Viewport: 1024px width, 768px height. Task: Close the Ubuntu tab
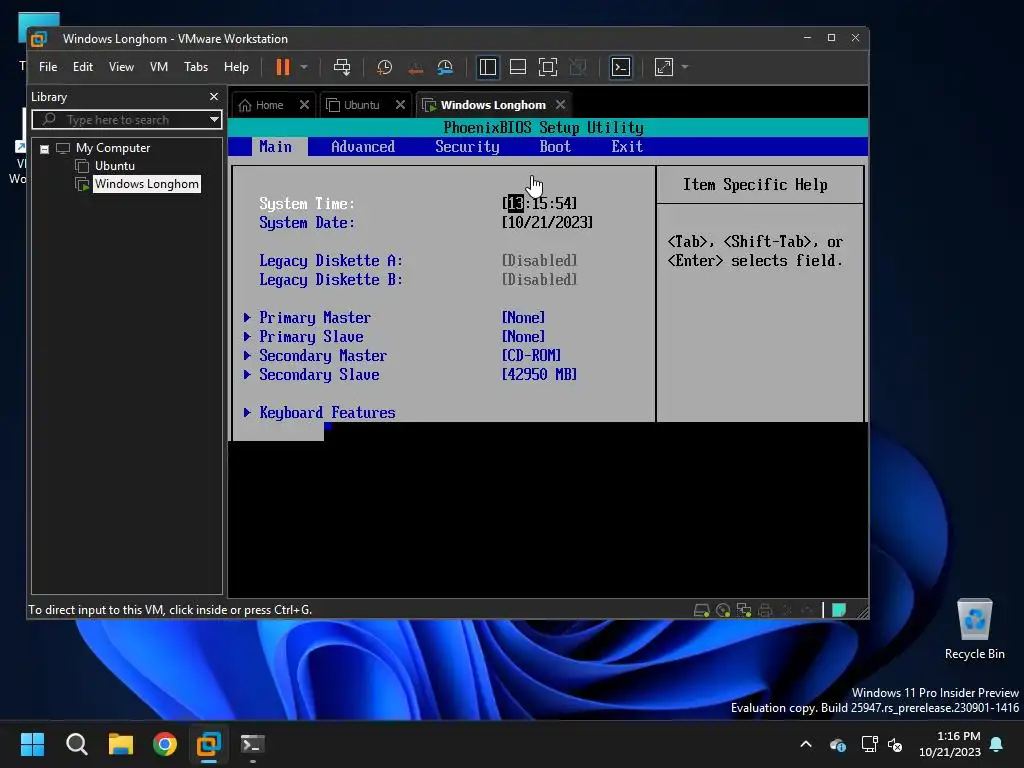pos(400,104)
